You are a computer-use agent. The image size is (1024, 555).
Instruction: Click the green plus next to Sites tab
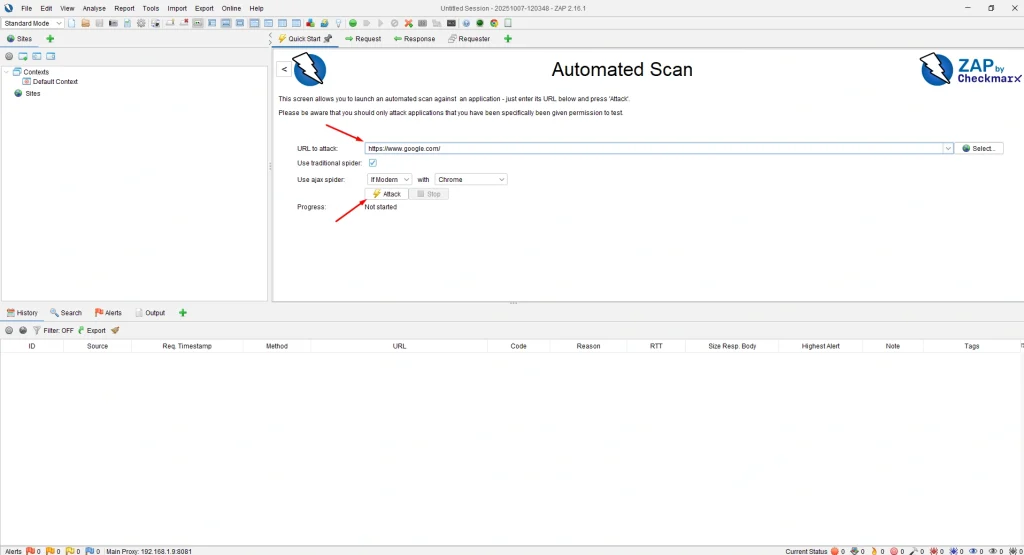[x=50, y=39]
